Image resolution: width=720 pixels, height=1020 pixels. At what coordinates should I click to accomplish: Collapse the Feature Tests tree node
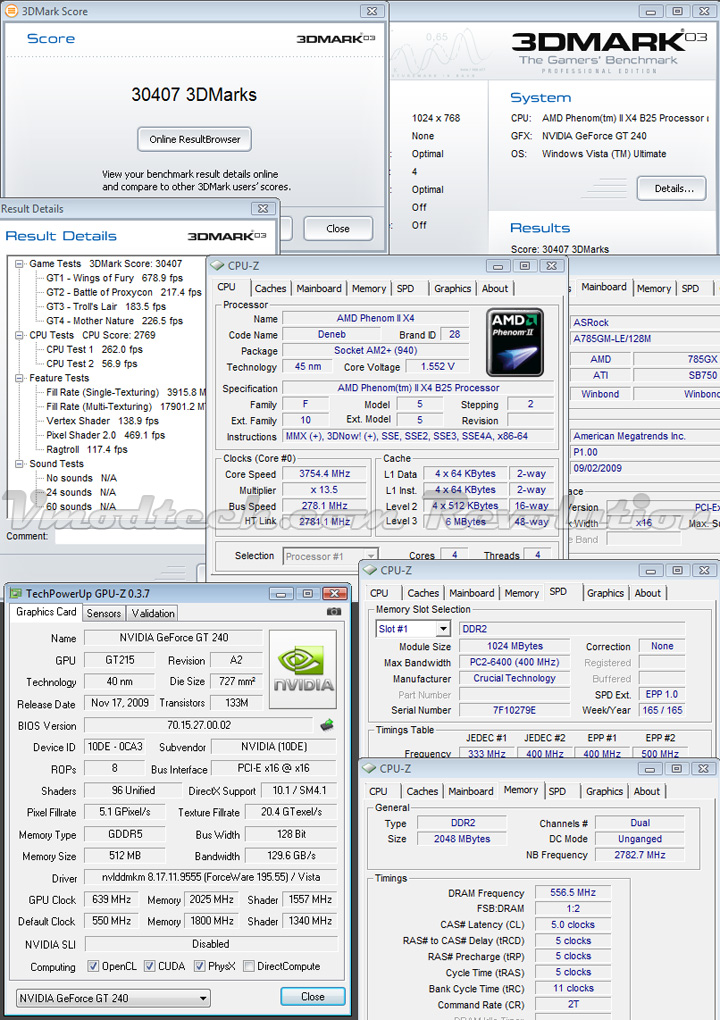(21, 379)
